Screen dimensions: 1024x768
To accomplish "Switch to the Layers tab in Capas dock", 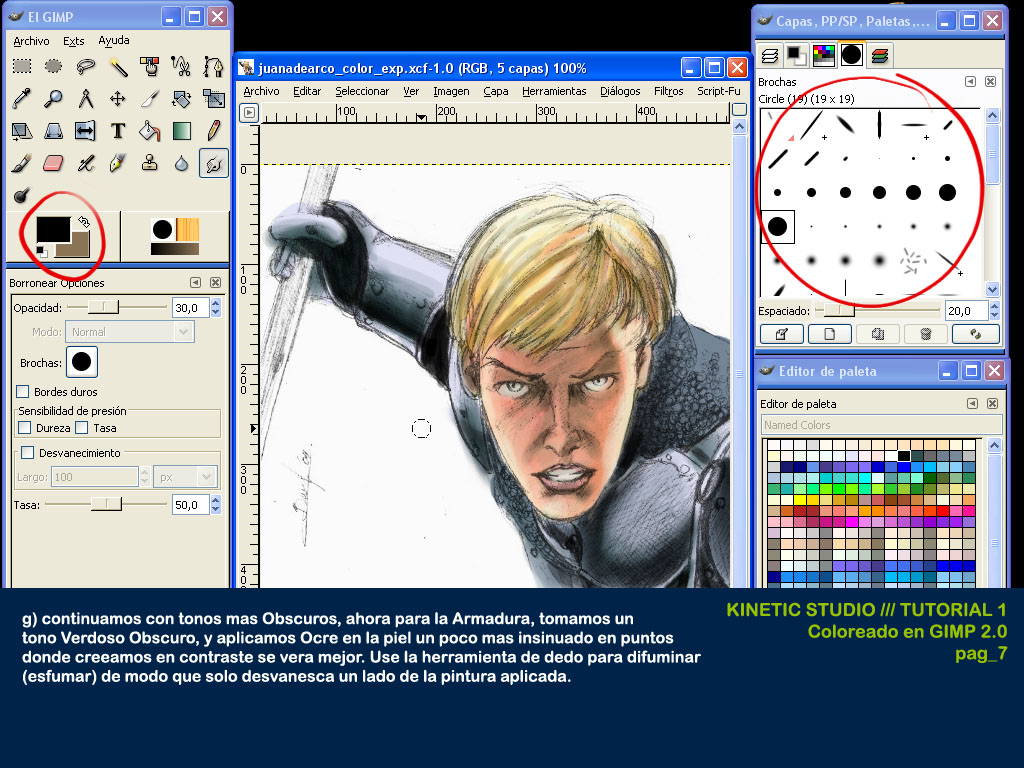I will tap(770, 56).
